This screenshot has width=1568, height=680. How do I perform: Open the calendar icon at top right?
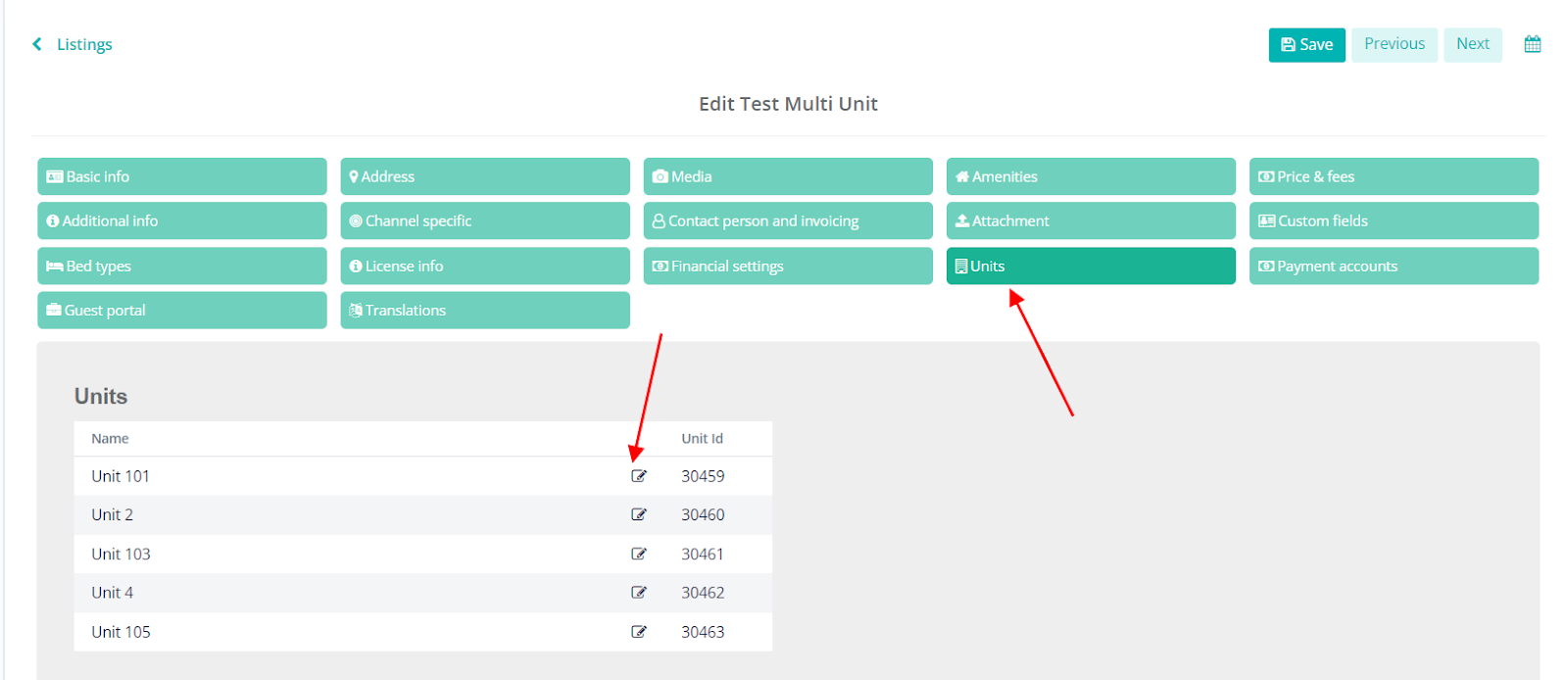(x=1532, y=44)
